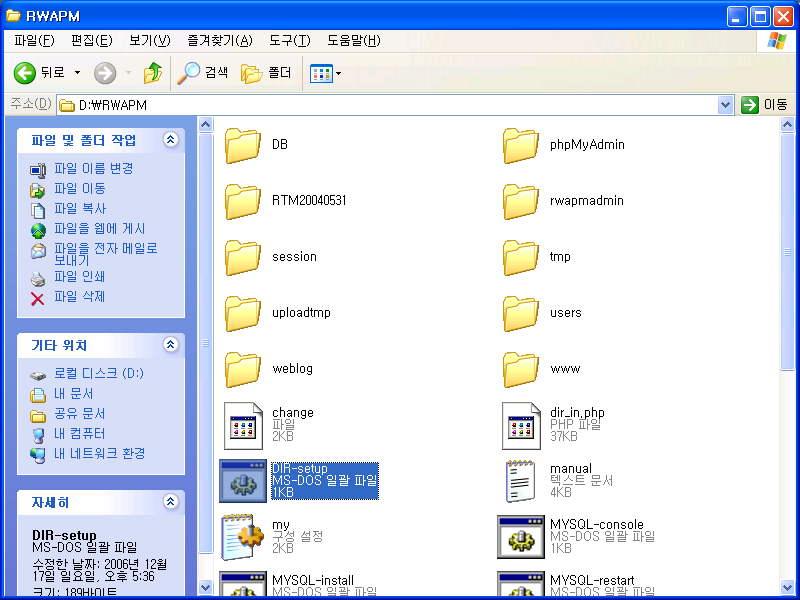Viewport: 800px width, 600px height.
Task: Select the change file icon
Action: point(243,426)
